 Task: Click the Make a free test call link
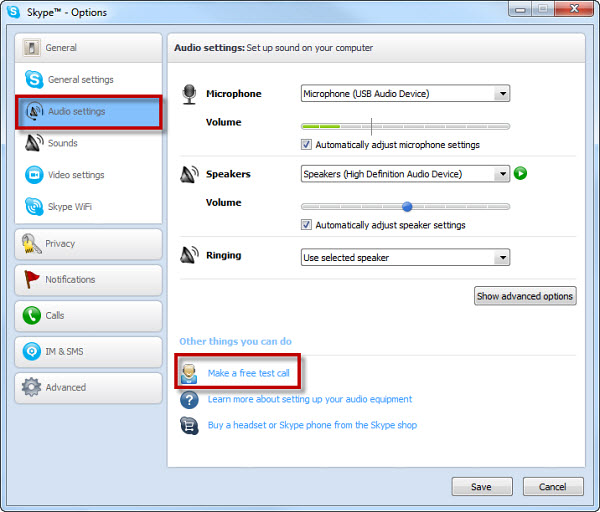[248, 373]
